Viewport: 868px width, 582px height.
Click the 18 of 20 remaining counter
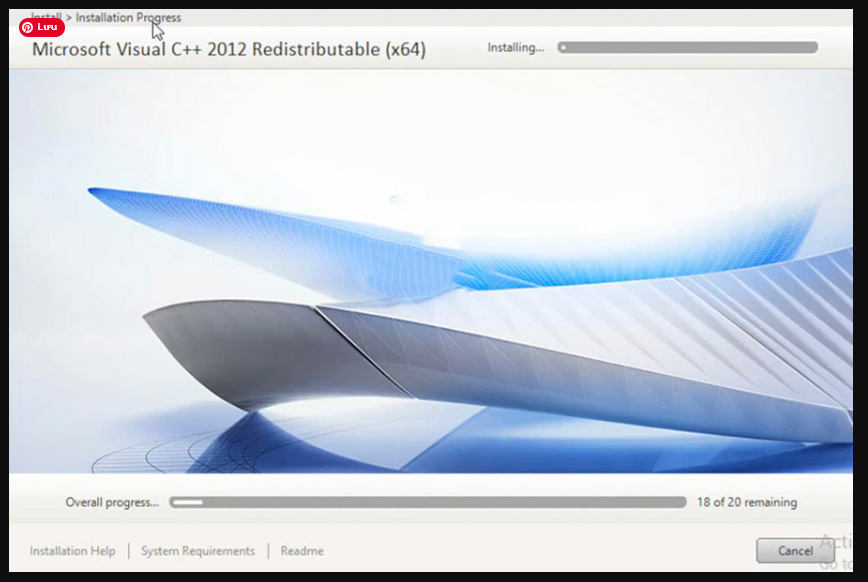[x=745, y=503]
